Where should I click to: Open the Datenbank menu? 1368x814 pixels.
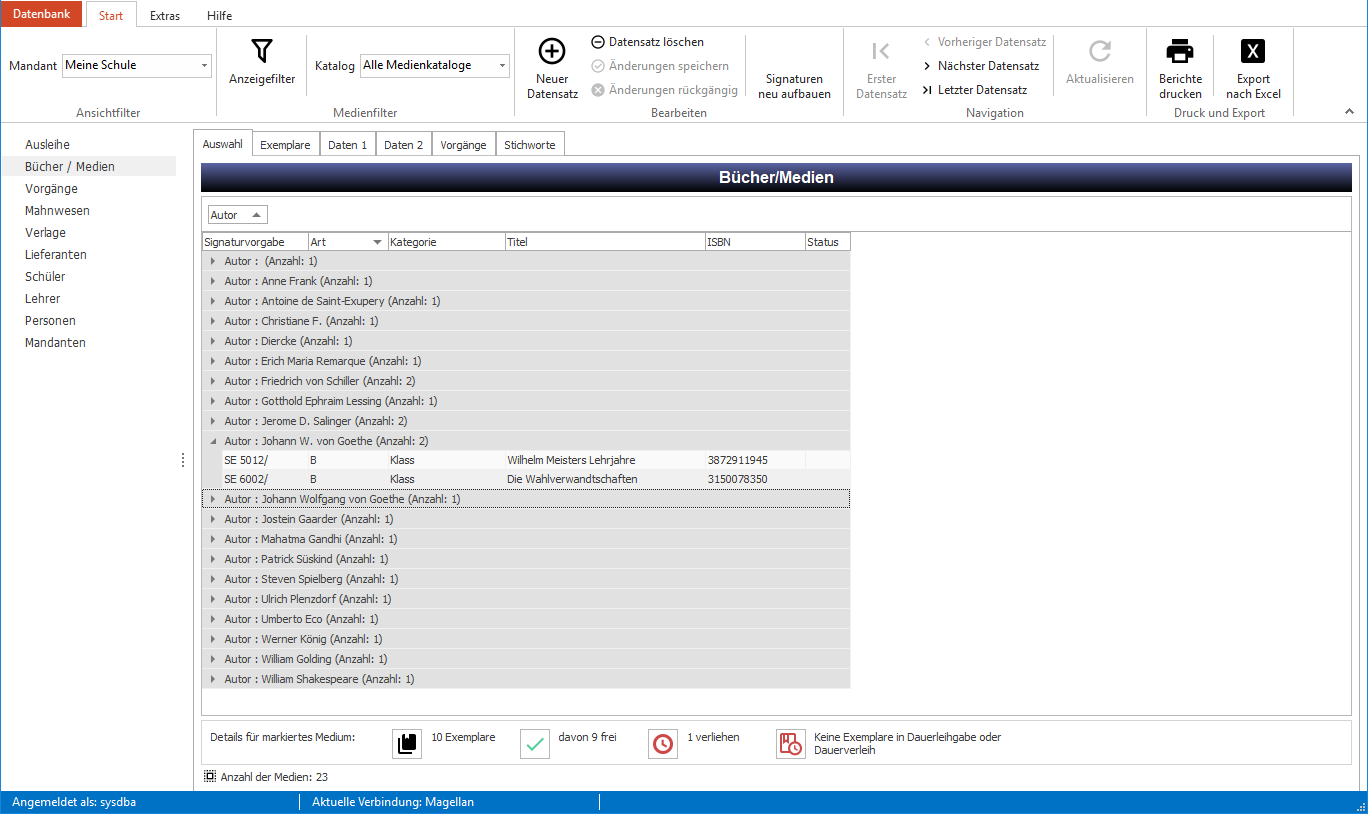[x=42, y=14]
